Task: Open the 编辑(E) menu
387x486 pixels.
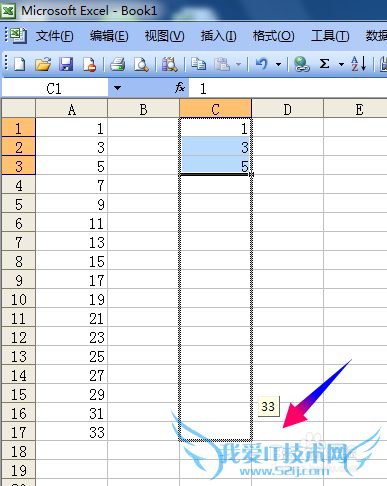Action: tap(109, 36)
